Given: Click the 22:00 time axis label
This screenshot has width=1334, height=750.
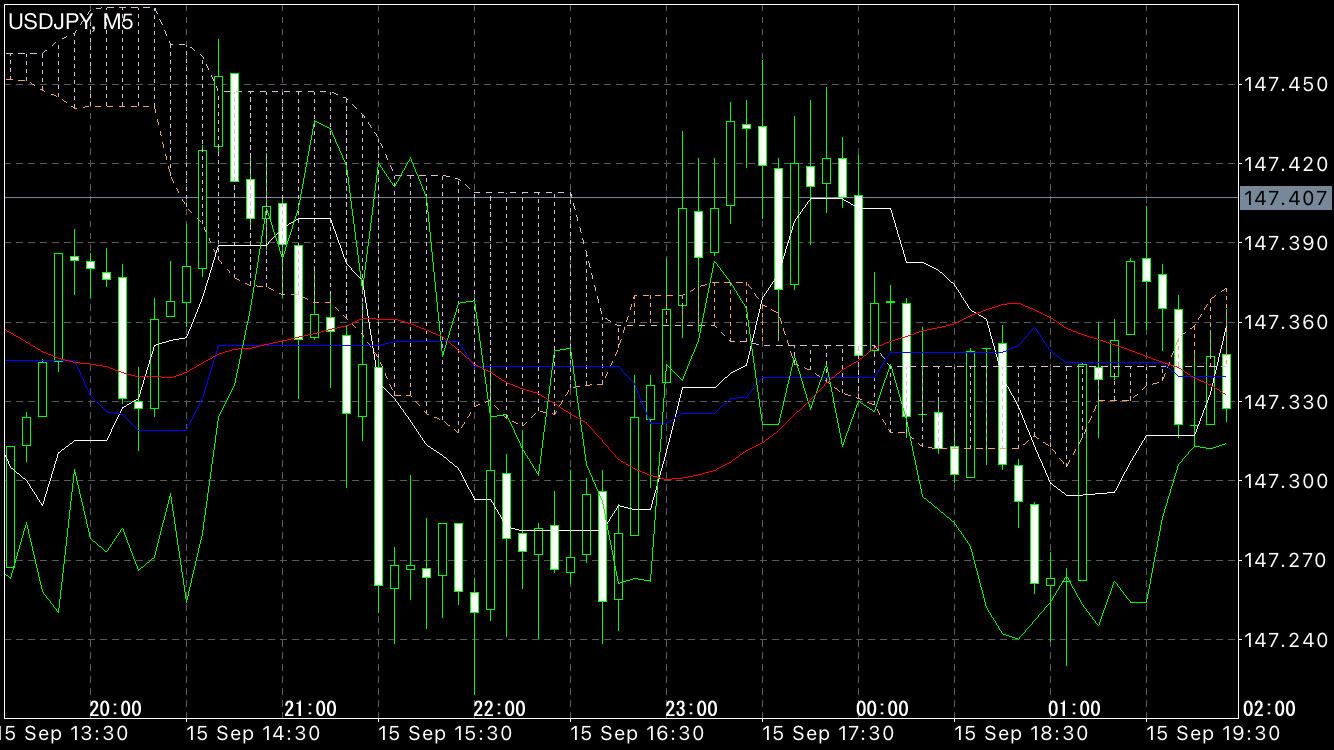Looking at the screenshot, I should [499, 709].
